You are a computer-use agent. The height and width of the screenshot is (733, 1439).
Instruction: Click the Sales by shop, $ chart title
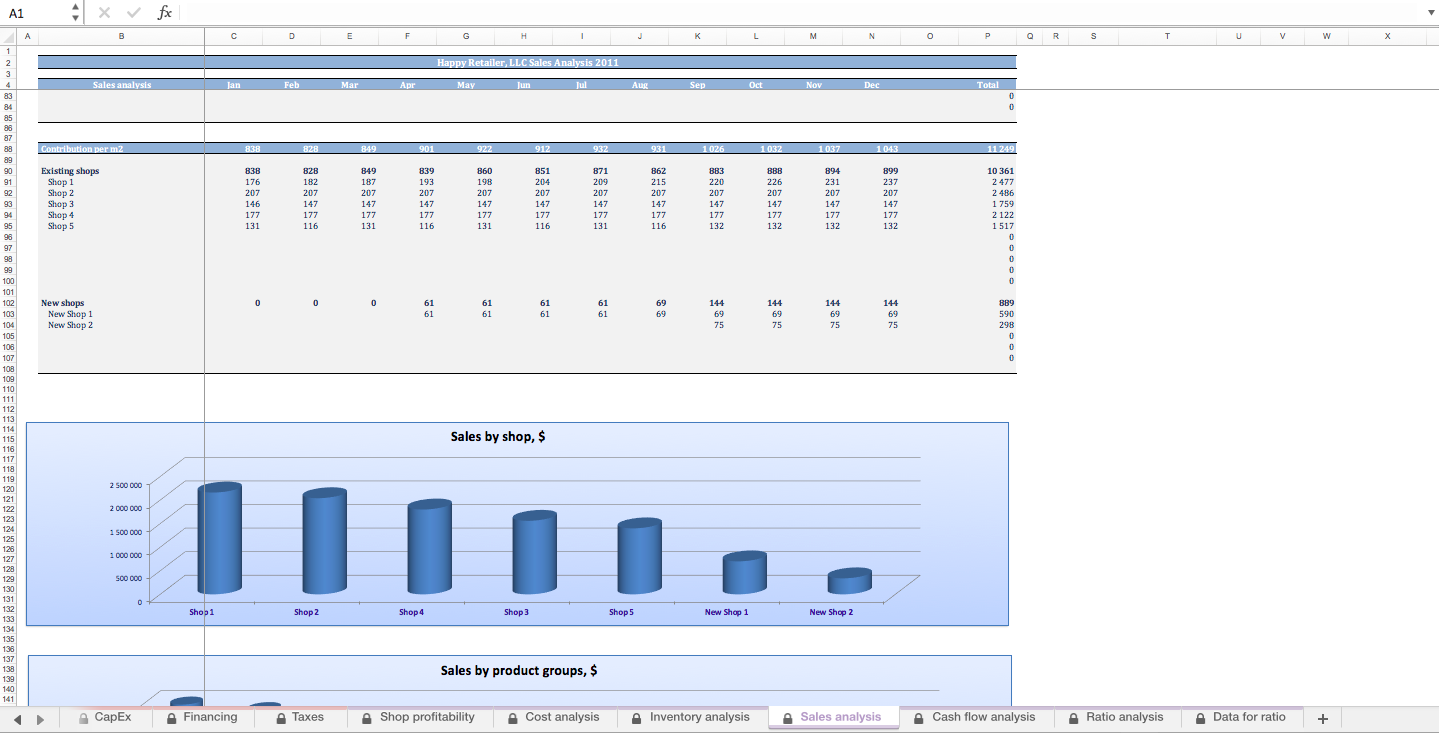tap(497, 437)
